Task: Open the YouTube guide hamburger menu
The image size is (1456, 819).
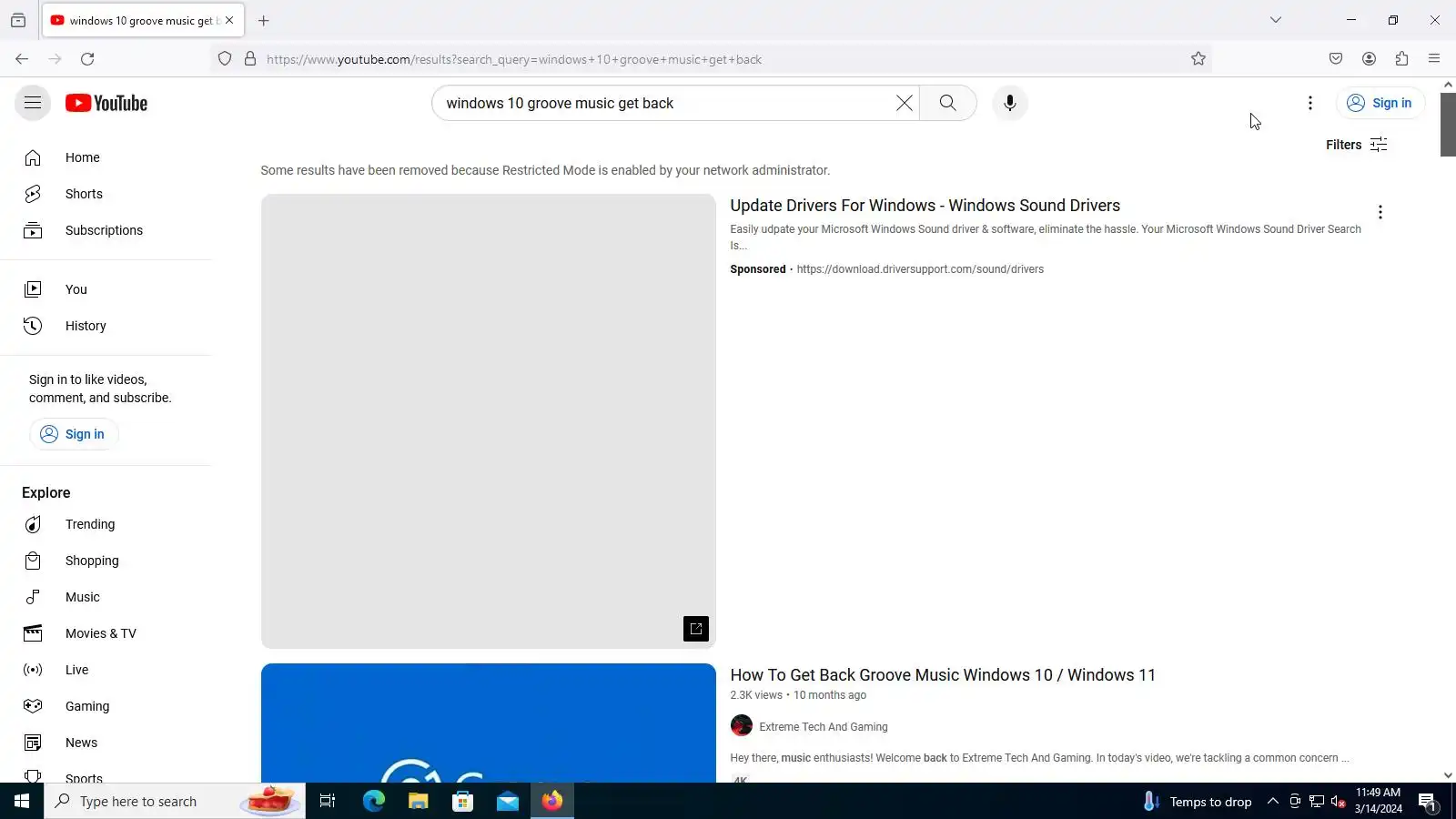Action: [33, 103]
